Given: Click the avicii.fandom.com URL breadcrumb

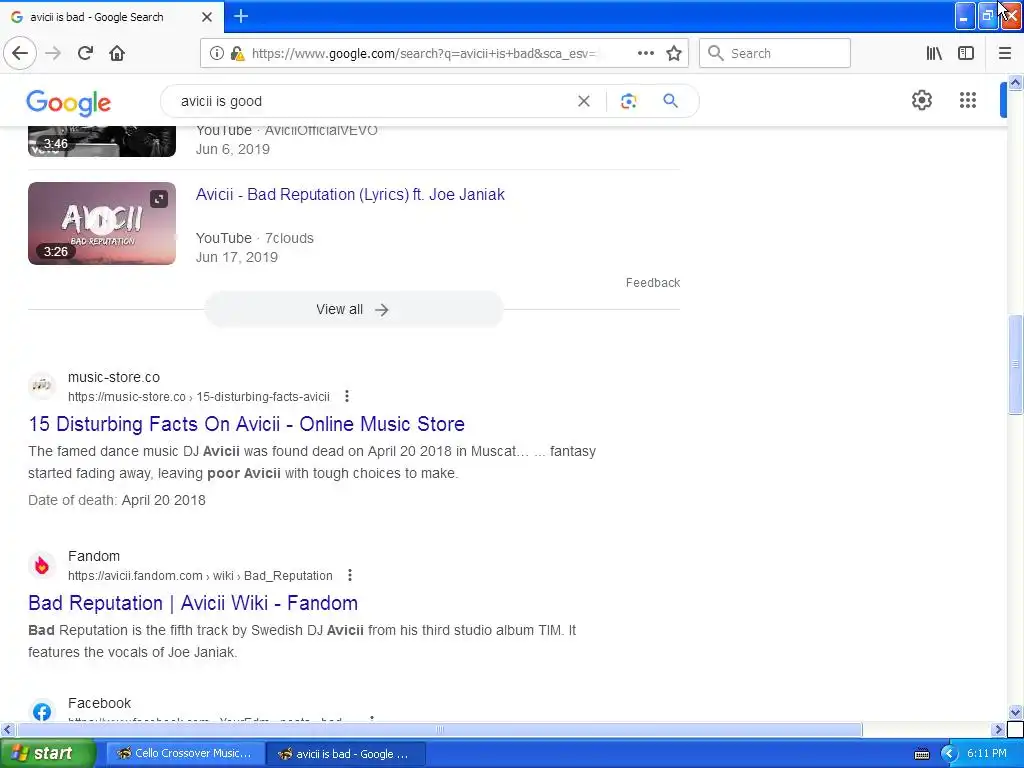Looking at the screenshot, I should [x=200, y=576].
